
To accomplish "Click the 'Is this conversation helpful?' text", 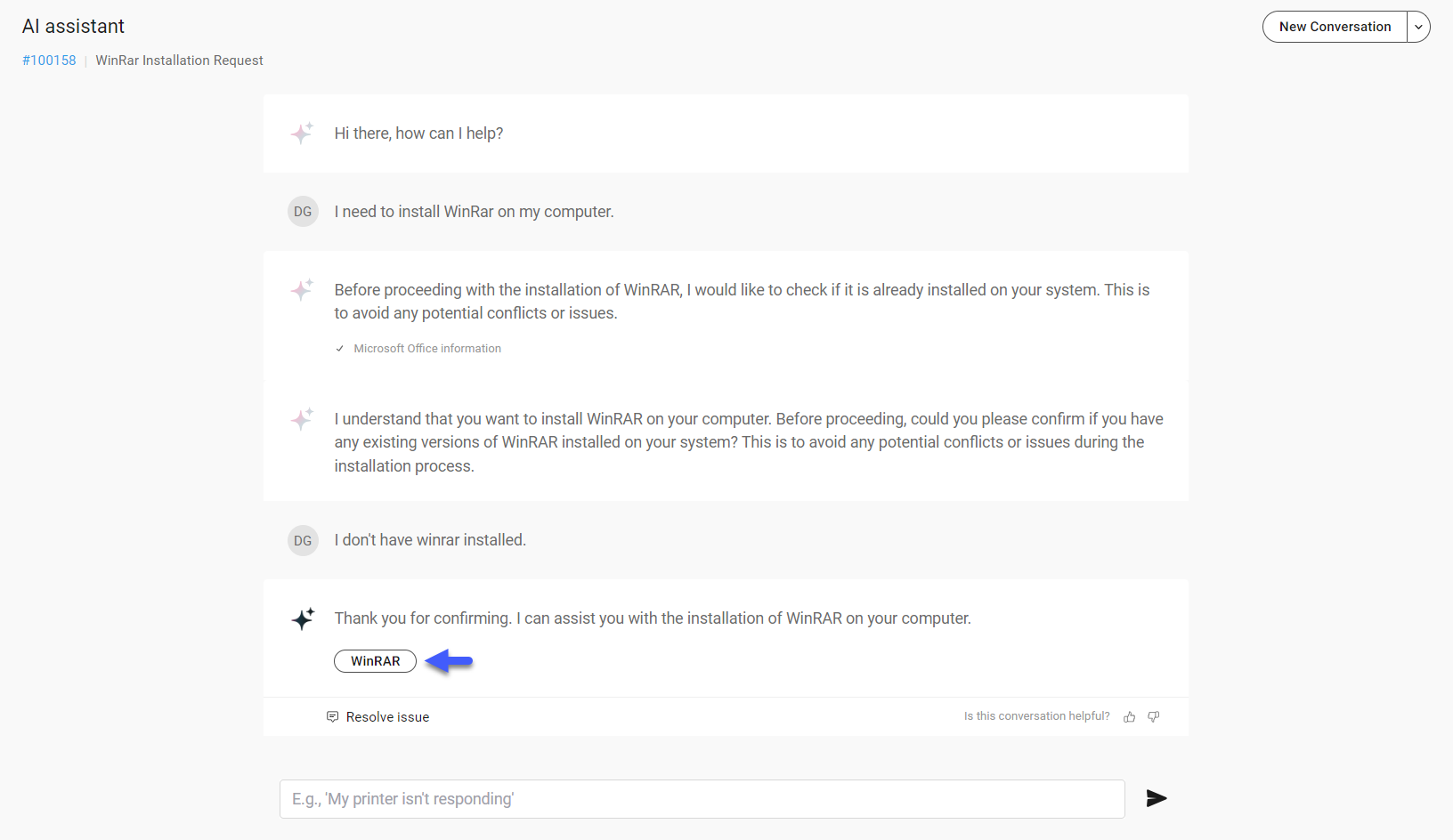I will click(1036, 716).
